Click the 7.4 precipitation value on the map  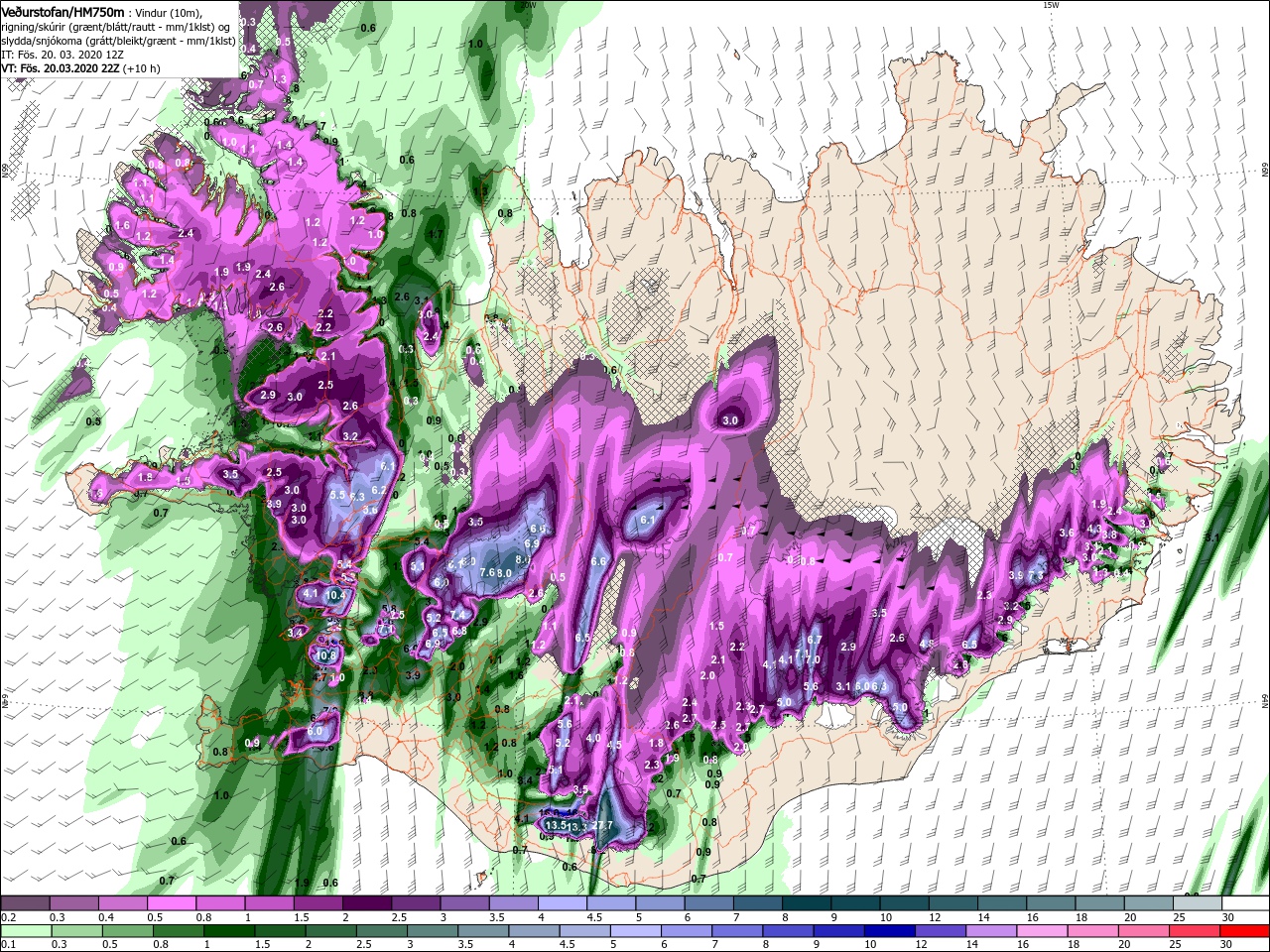pyautogui.click(x=459, y=615)
